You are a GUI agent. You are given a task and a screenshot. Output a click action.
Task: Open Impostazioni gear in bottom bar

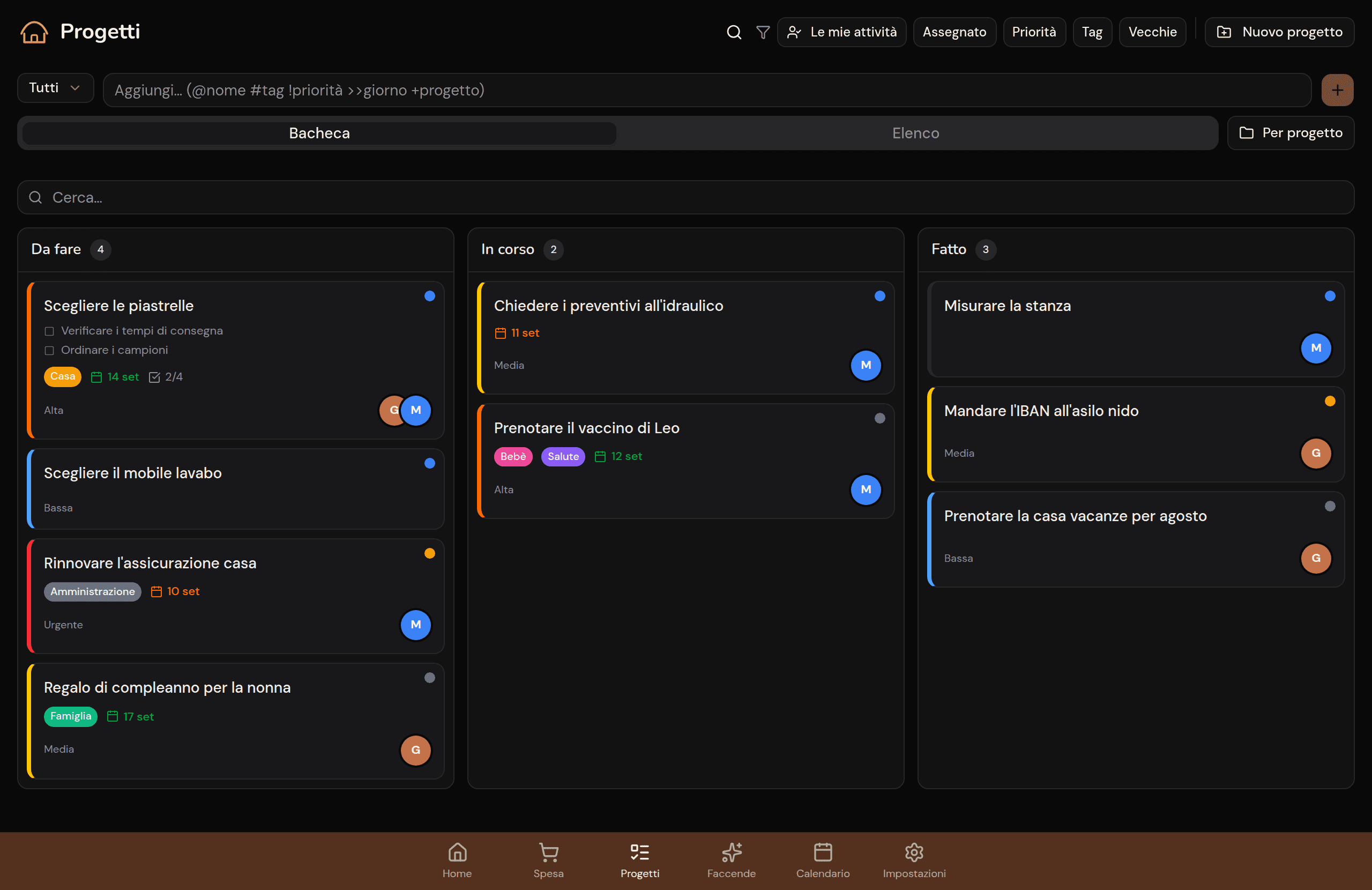[x=914, y=860]
